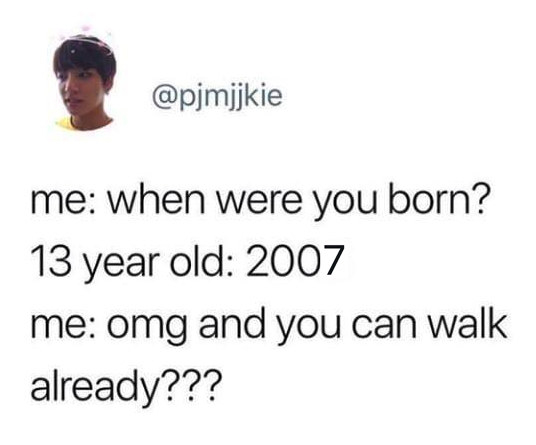Select the line asking when were you born
The width and height of the screenshot is (536, 445).
[x=259, y=204]
